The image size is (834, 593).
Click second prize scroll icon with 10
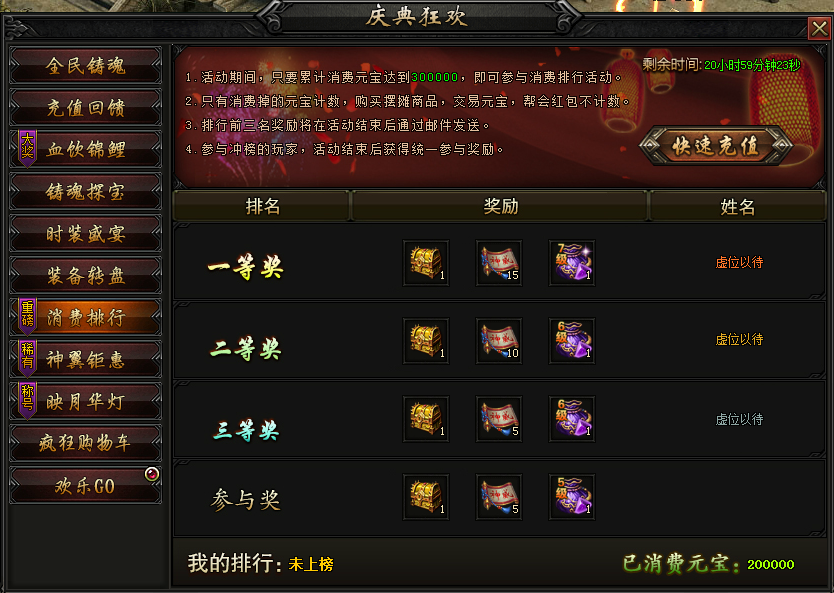(499, 341)
